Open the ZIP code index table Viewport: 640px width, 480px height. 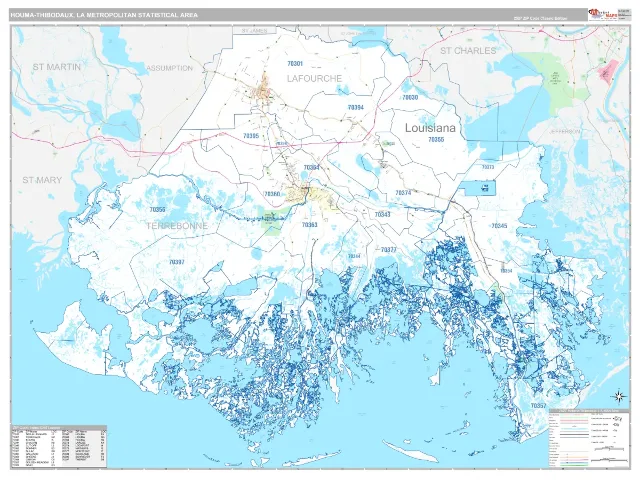pyautogui.click(x=59, y=447)
